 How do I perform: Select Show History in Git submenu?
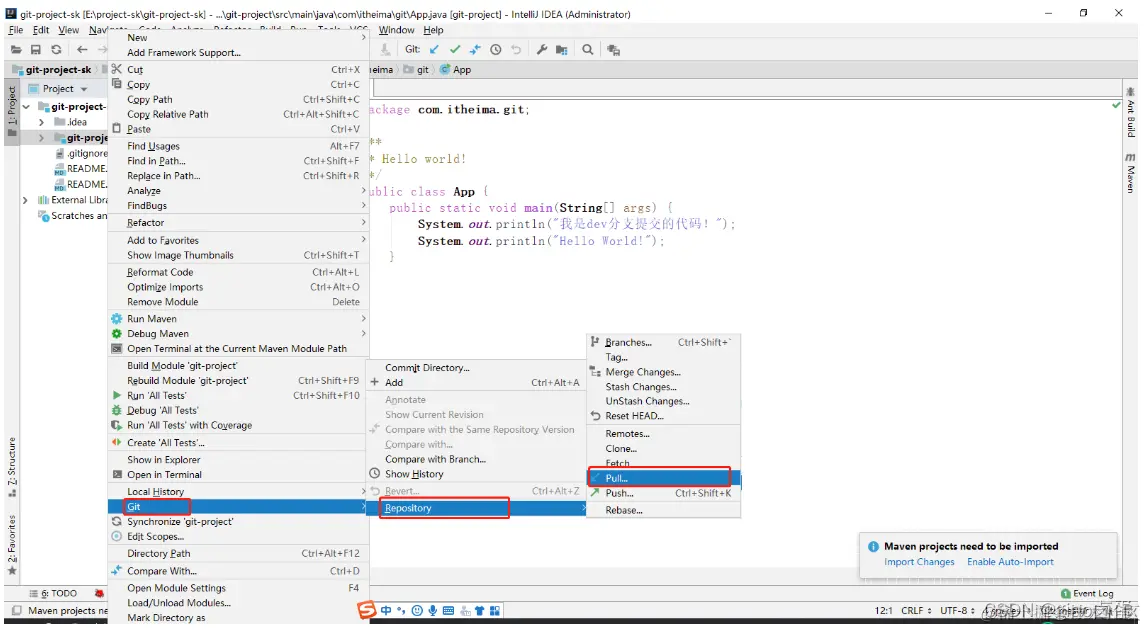pyautogui.click(x=475, y=473)
